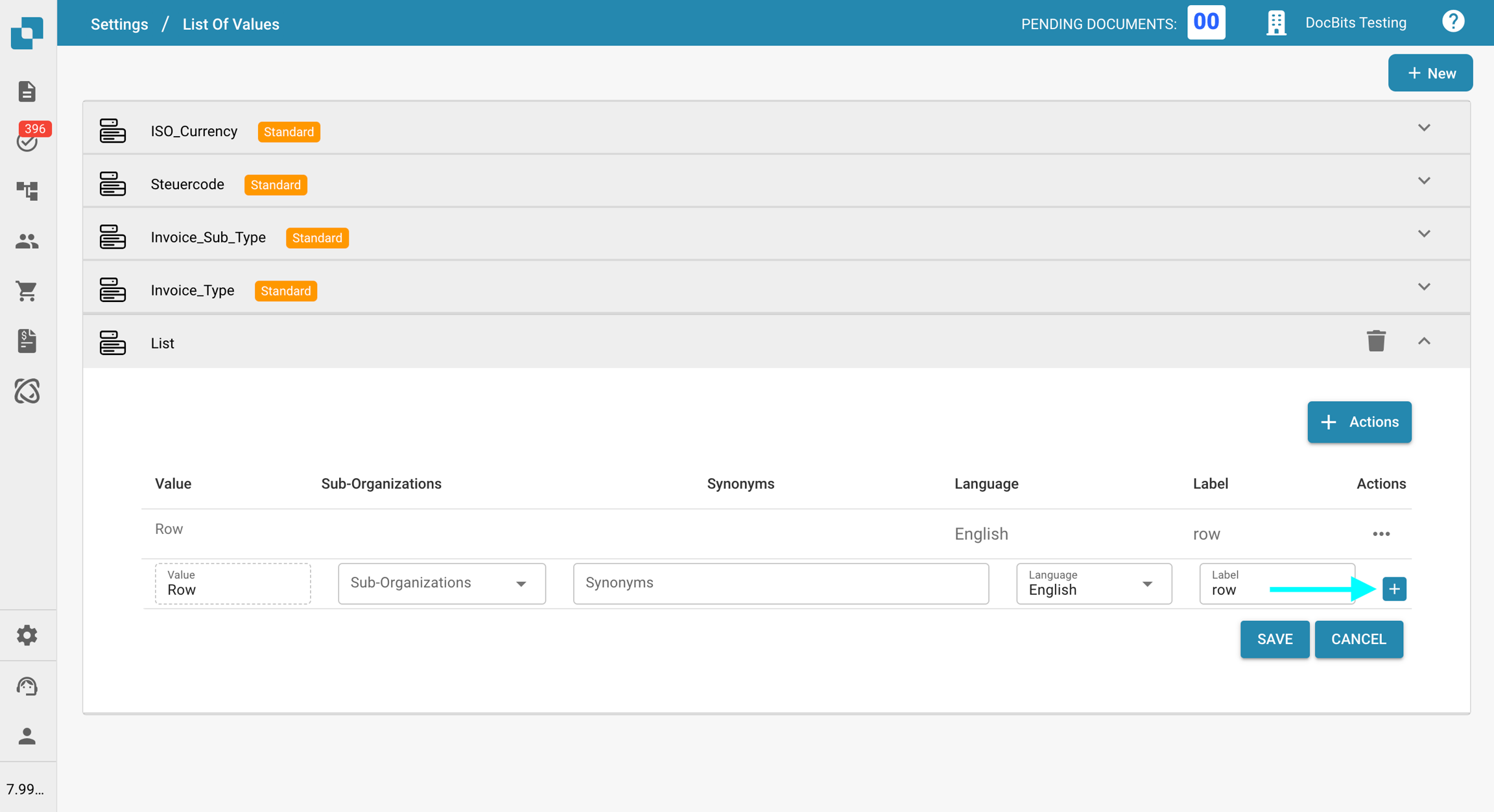This screenshot has width=1494, height=812.
Task: Open the workflow hierarchy icon in sidebar
Action: (27, 191)
